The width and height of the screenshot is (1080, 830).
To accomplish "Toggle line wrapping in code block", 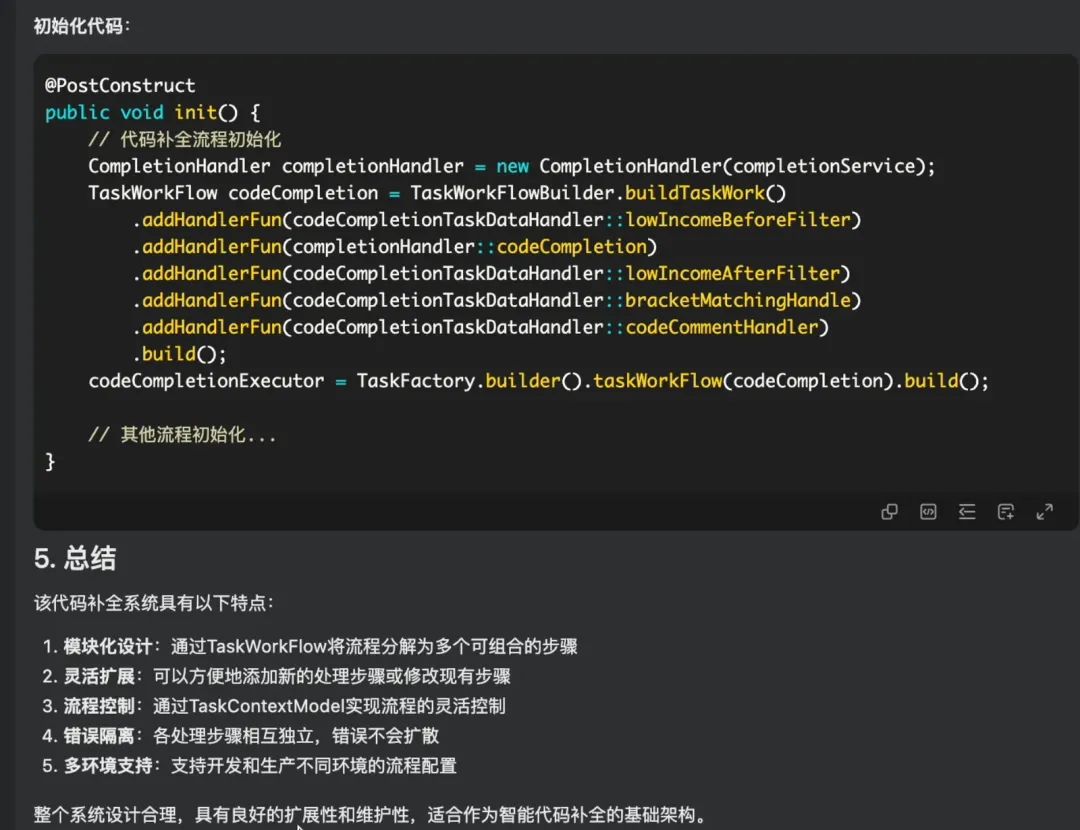I will 966,512.
